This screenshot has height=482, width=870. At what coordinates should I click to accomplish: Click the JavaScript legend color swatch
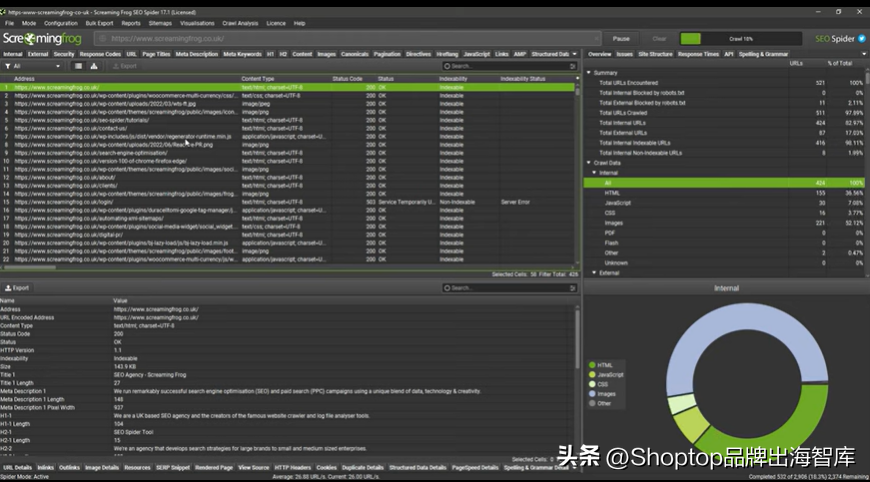pyautogui.click(x=592, y=374)
